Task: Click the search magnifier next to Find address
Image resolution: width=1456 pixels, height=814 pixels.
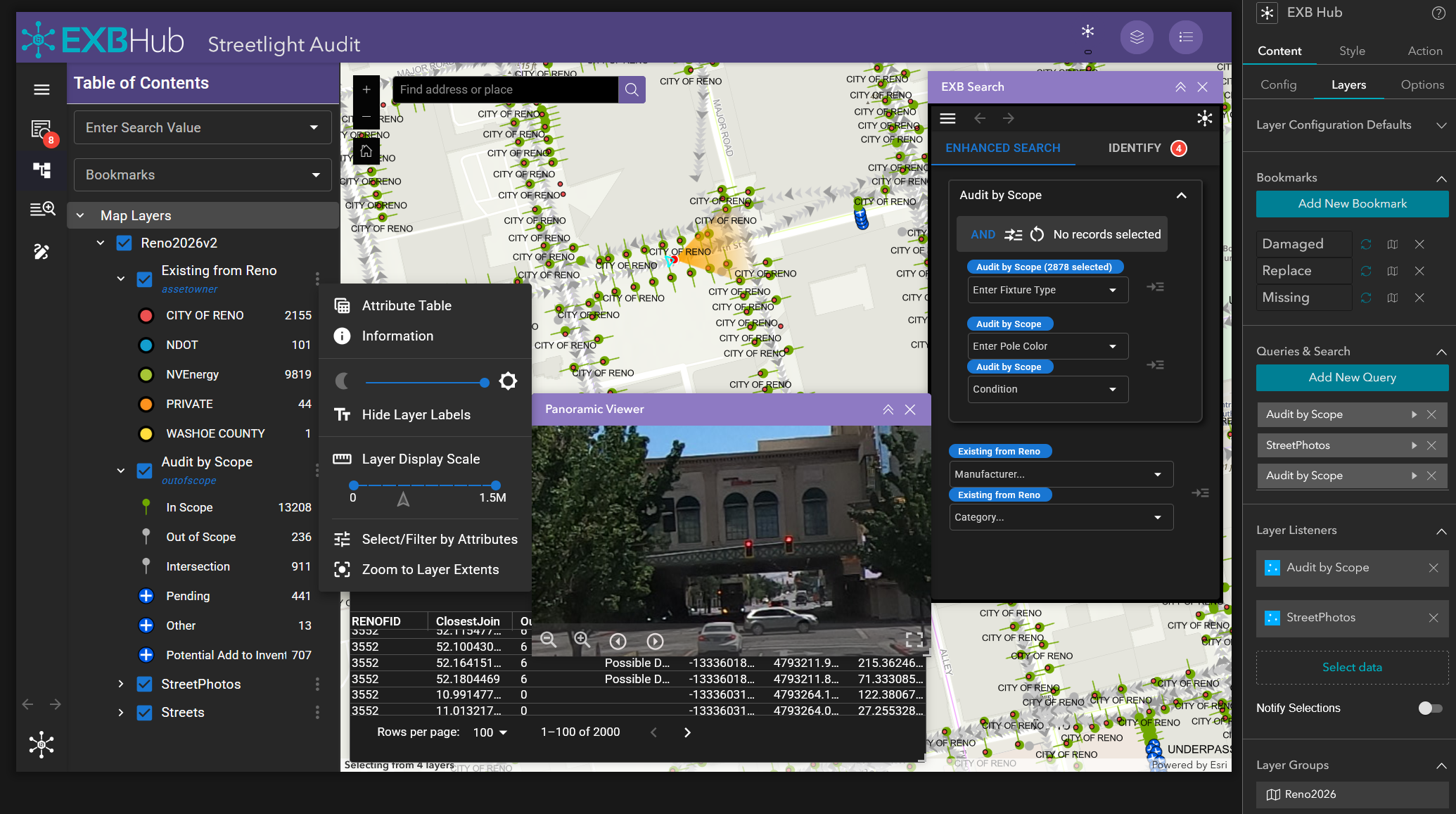Action: [x=632, y=90]
